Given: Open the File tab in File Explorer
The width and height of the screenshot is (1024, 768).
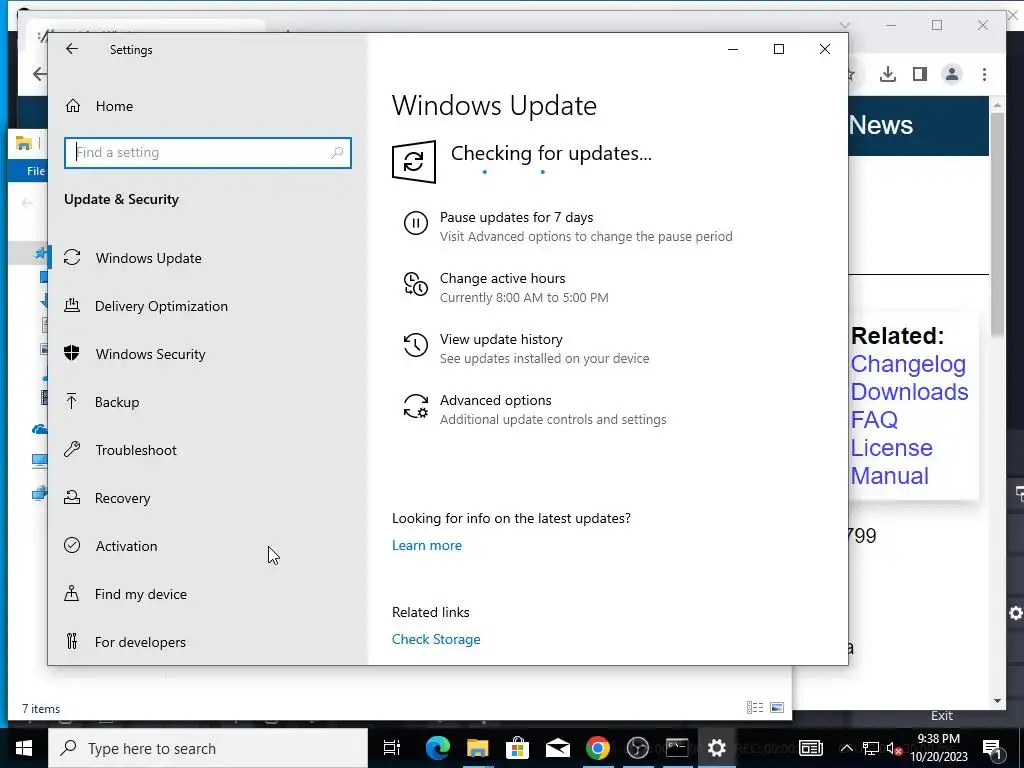Looking at the screenshot, I should [x=35, y=171].
